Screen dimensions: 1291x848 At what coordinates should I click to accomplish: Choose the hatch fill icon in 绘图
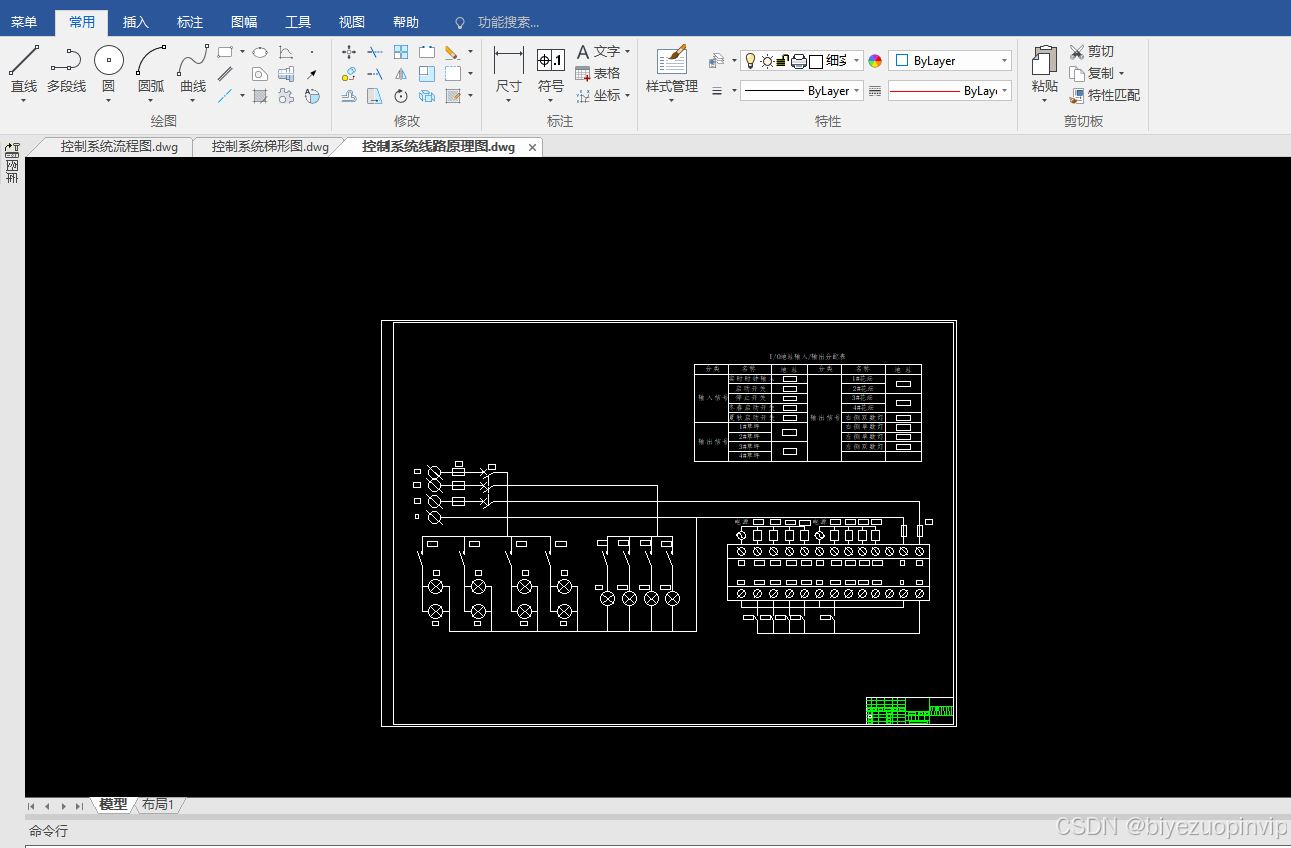pos(260,96)
